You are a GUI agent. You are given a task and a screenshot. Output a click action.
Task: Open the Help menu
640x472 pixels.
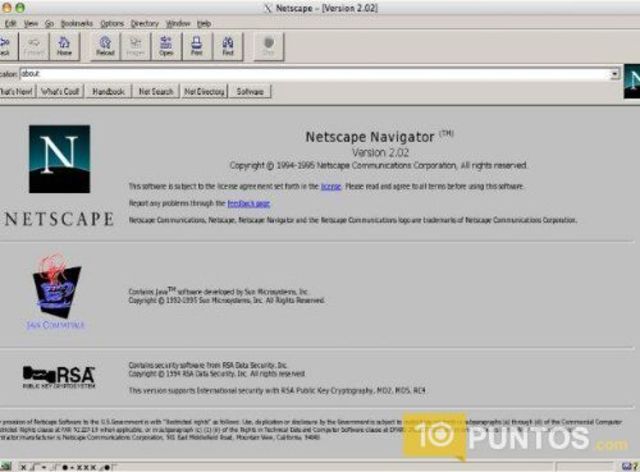tap(204, 24)
